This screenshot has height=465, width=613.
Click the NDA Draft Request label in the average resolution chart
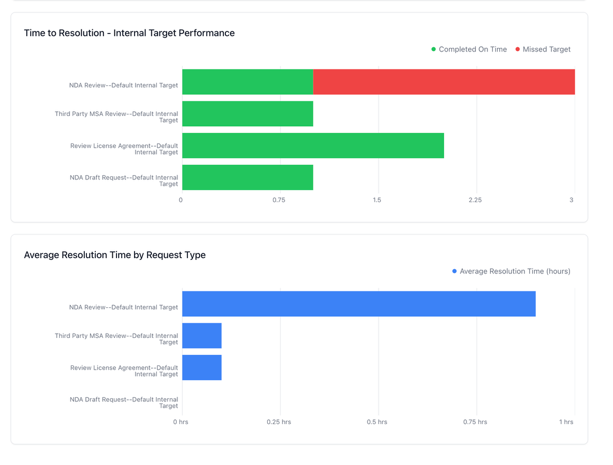pos(123,403)
